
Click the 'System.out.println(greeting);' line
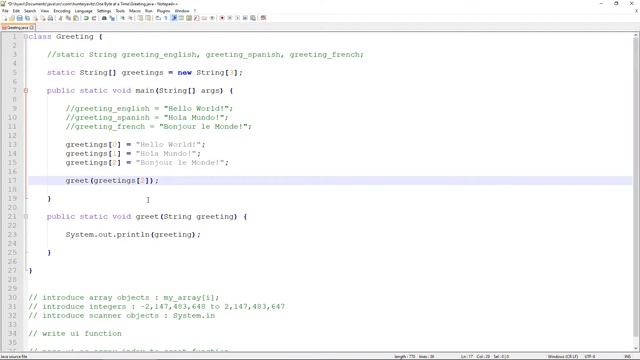[x=133, y=235]
